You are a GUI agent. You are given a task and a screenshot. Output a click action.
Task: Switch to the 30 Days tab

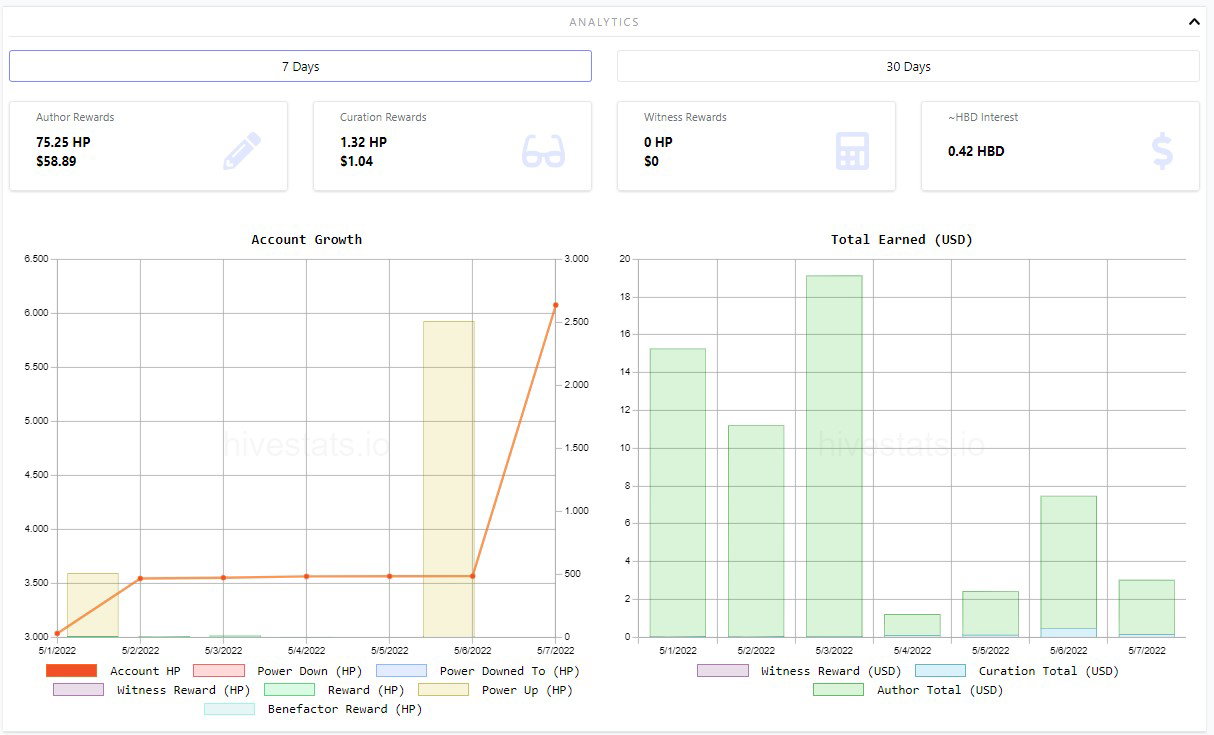(908, 66)
